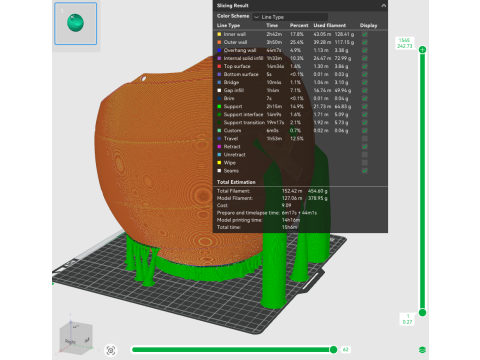480x360 pixels.
Task: Click the white Seams color swatch
Action: (219, 171)
